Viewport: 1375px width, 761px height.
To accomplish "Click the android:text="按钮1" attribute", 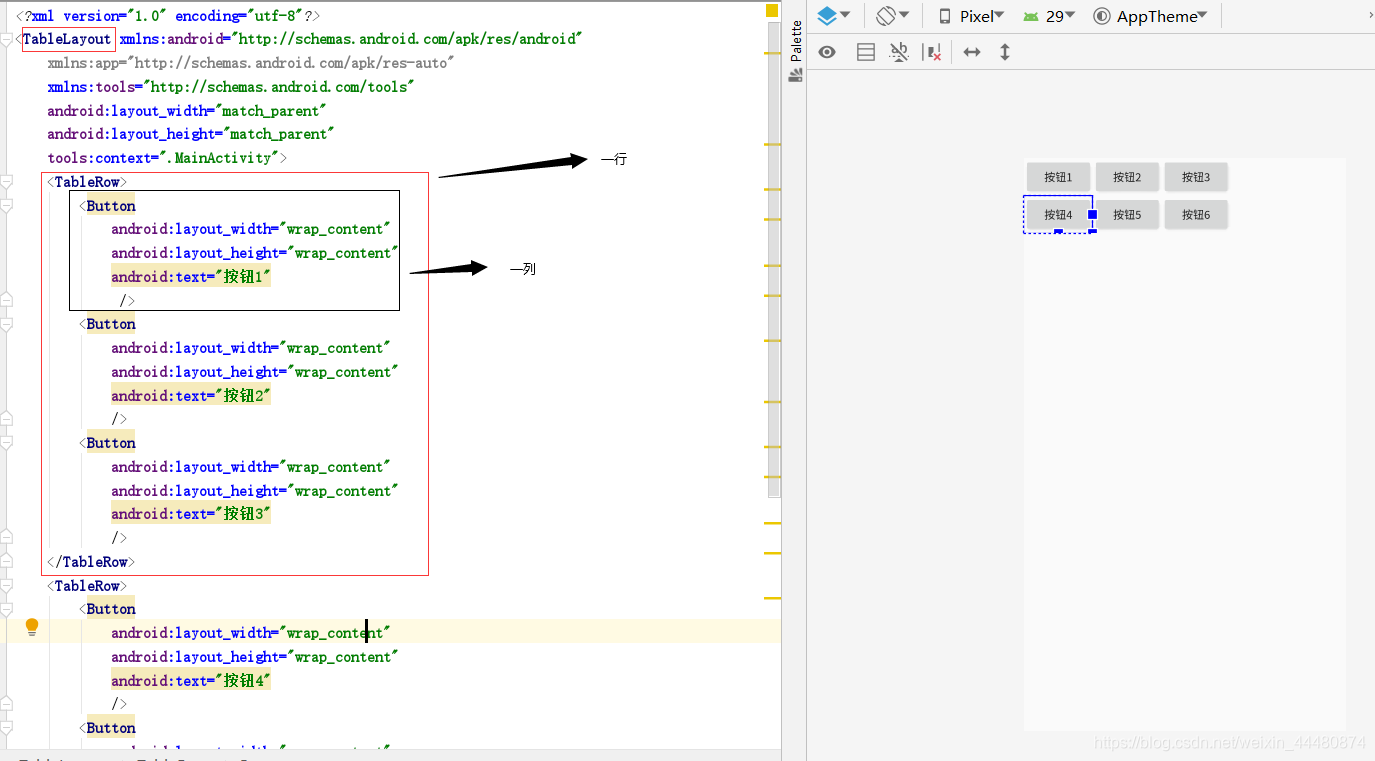I will 191,277.
